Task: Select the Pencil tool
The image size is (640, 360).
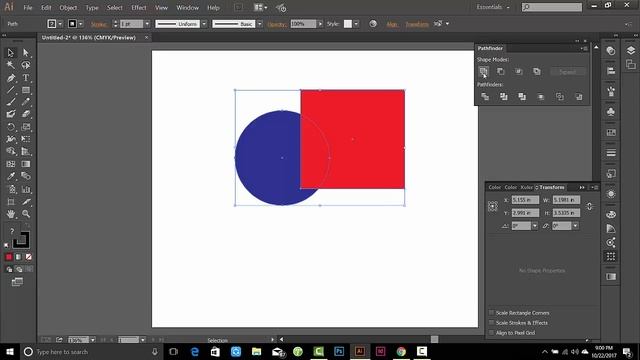Action: [x=26, y=102]
